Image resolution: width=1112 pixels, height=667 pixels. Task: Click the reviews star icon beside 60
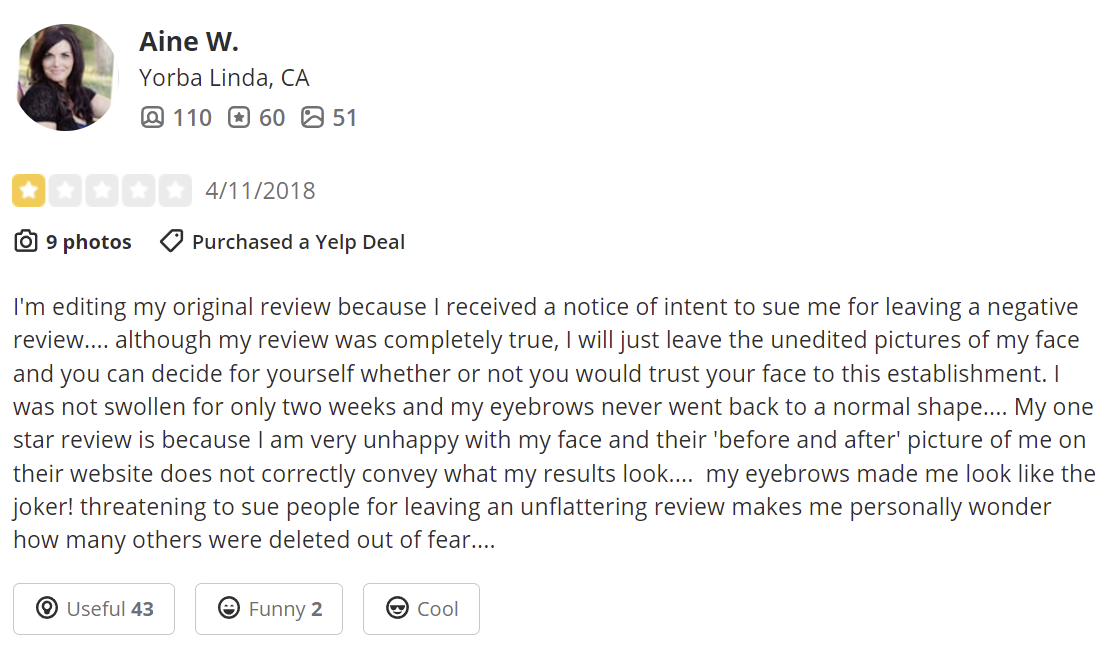(x=238, y=118)
